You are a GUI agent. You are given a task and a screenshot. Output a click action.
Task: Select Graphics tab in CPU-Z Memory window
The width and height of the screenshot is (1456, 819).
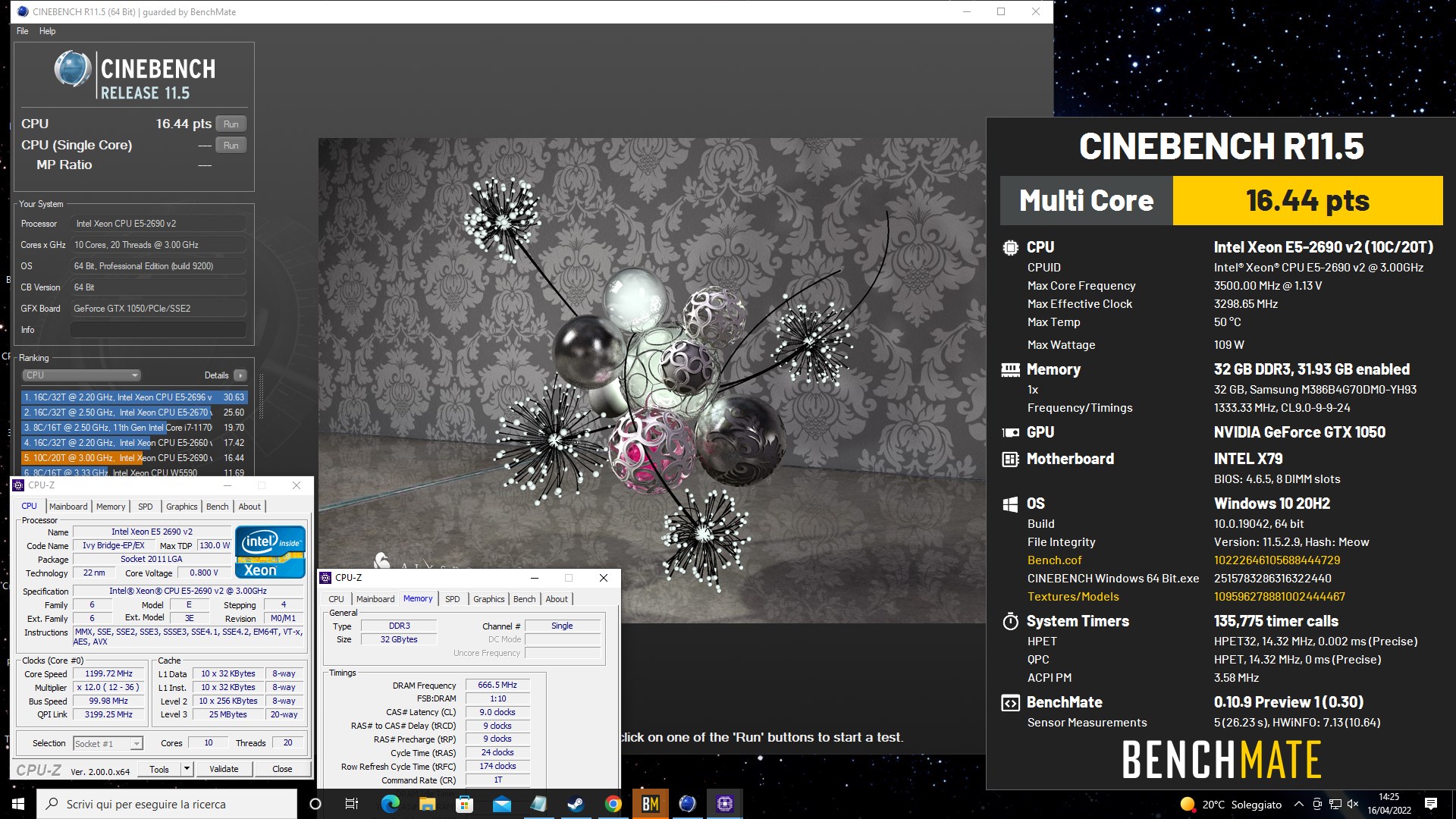[489, 599]
